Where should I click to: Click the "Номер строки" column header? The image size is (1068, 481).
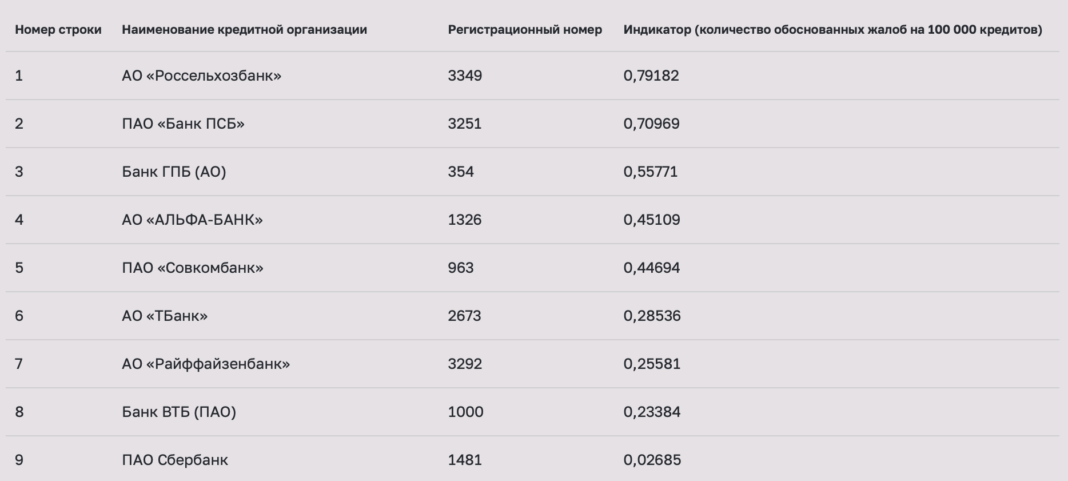click(x=58, y=30)
